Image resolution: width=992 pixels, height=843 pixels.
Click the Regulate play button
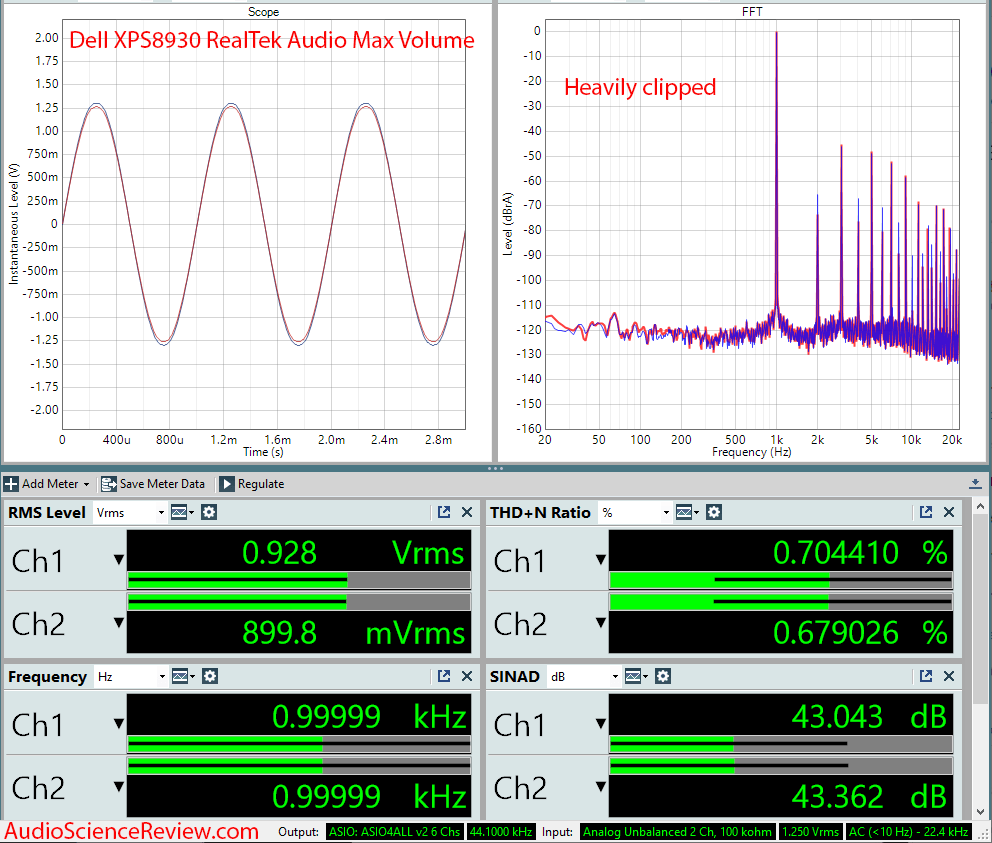[226, 484]
